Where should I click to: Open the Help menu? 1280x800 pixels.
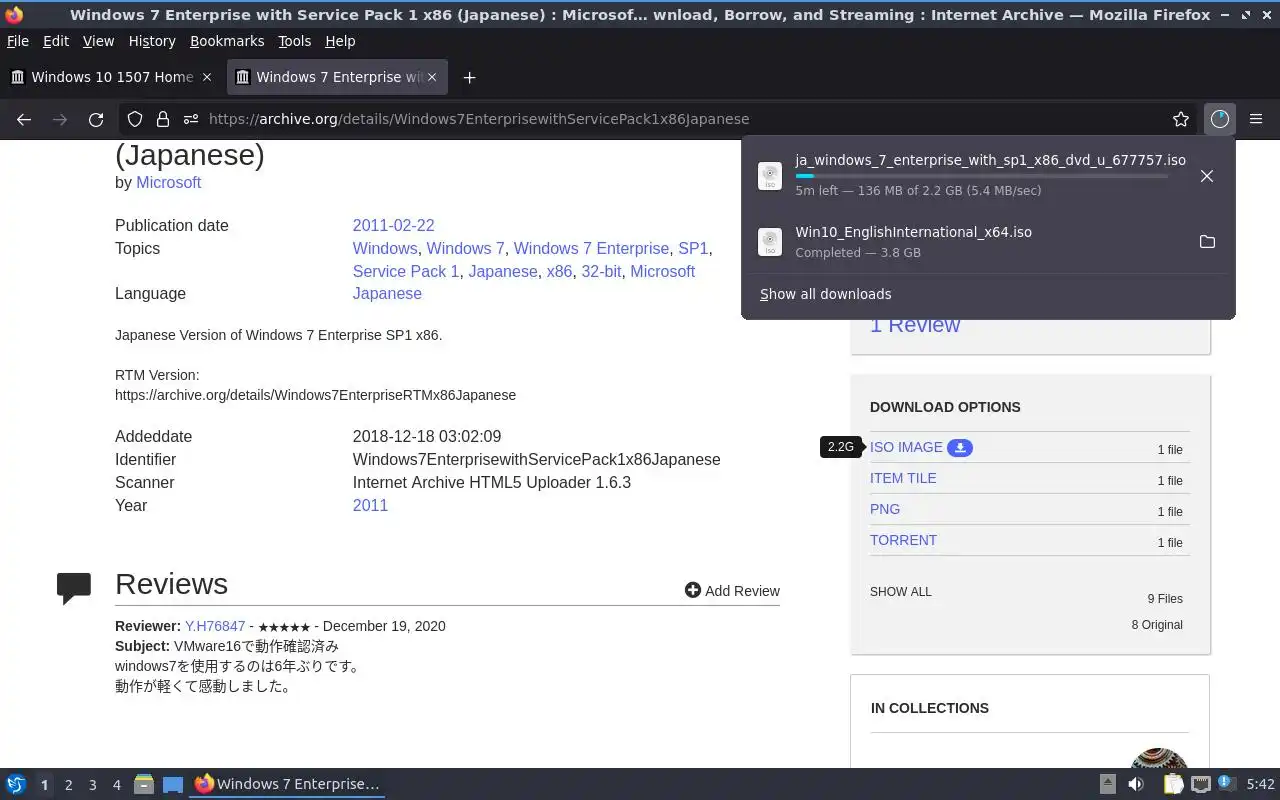click(340, 41)
